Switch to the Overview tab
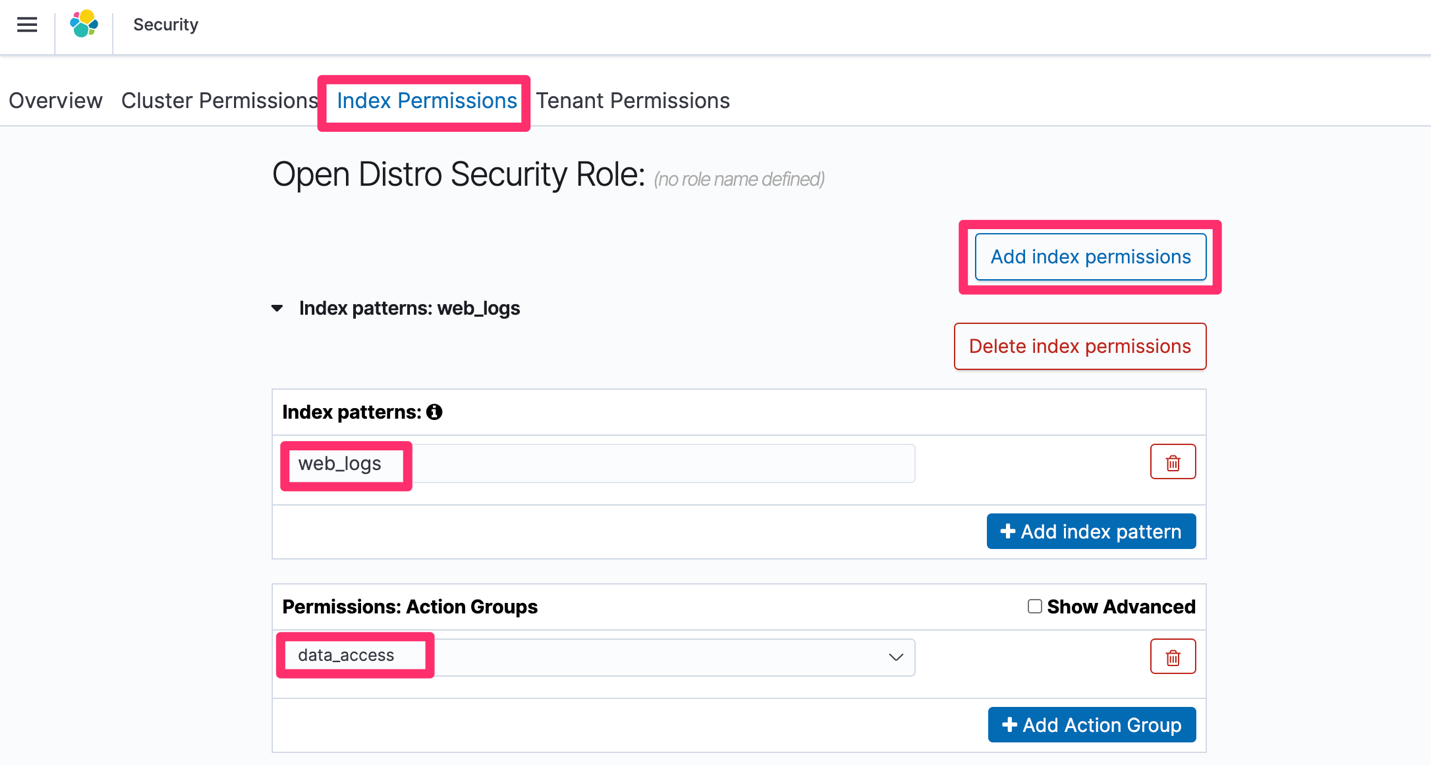1431x765 pixels. point(55,100)
